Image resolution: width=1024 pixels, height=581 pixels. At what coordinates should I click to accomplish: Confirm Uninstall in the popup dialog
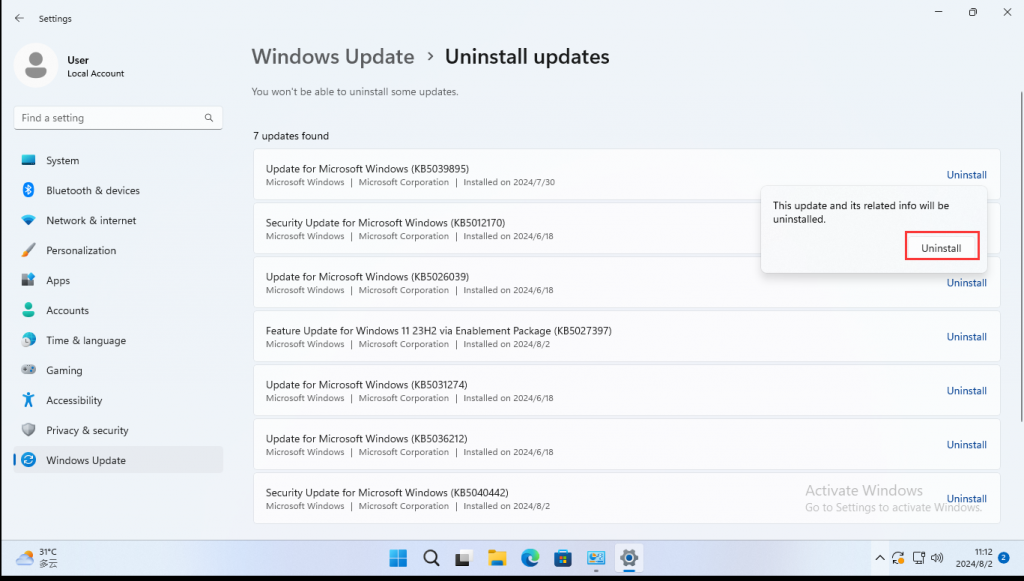click(x=941, y=248)
